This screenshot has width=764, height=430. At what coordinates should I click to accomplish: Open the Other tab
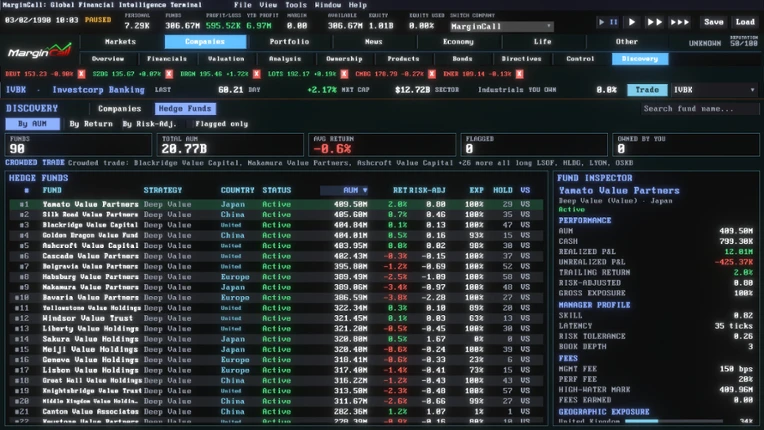(x=627, y=42)
